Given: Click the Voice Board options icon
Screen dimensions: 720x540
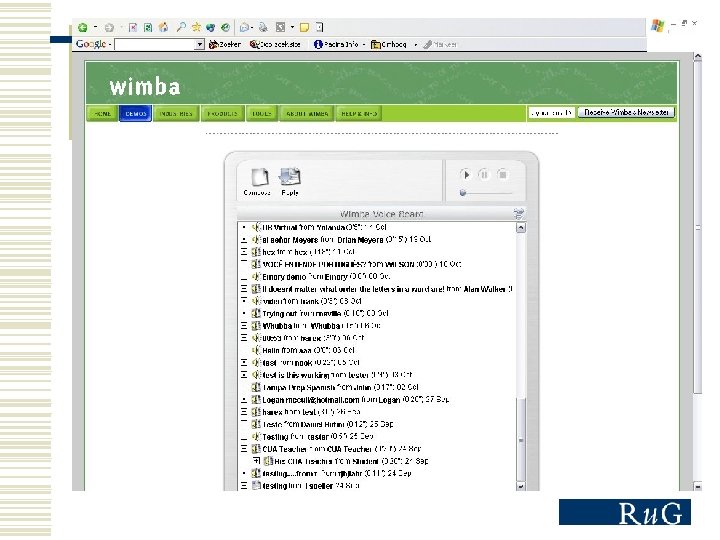Looking at the screenshot, I should pyautogui.click(x=519, y=214).
